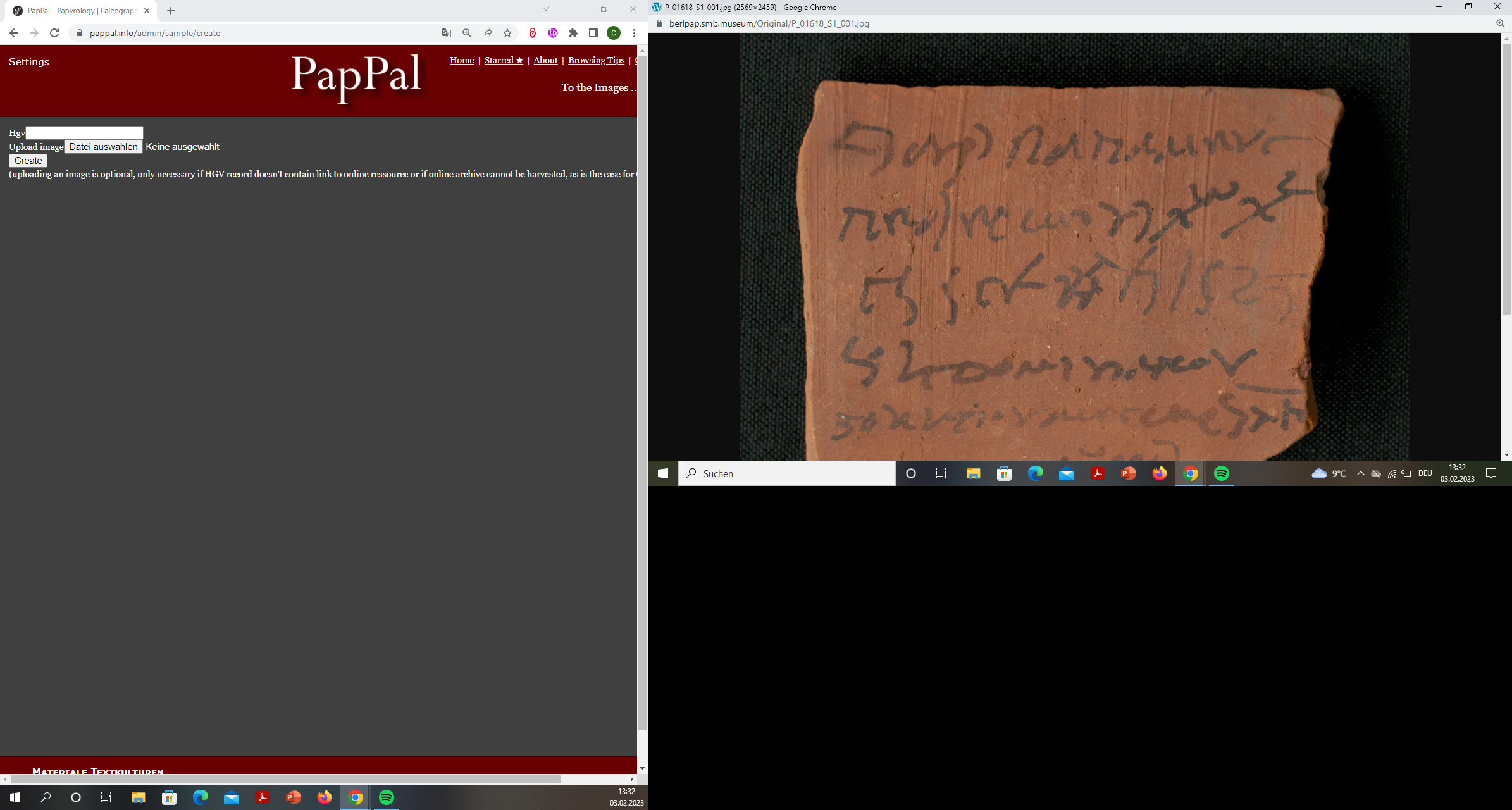Go back in the PapPal browser window
This screenshot has height=810, width=1512.
(14, 33)
